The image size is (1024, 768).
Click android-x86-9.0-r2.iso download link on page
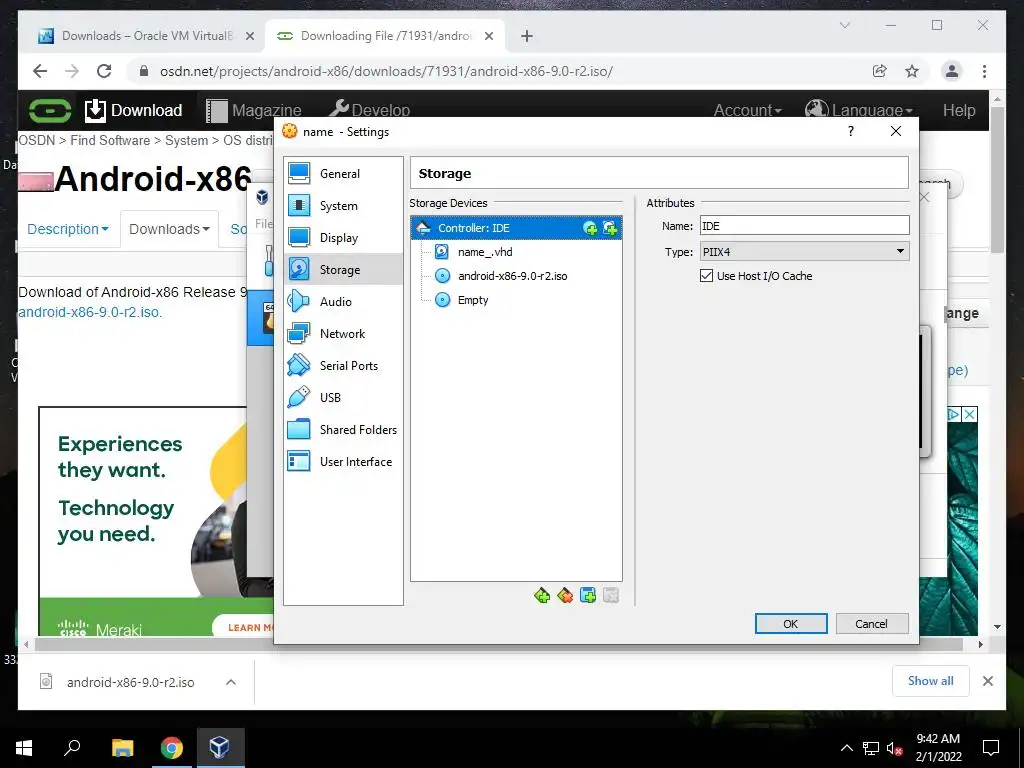click(90, 312)
